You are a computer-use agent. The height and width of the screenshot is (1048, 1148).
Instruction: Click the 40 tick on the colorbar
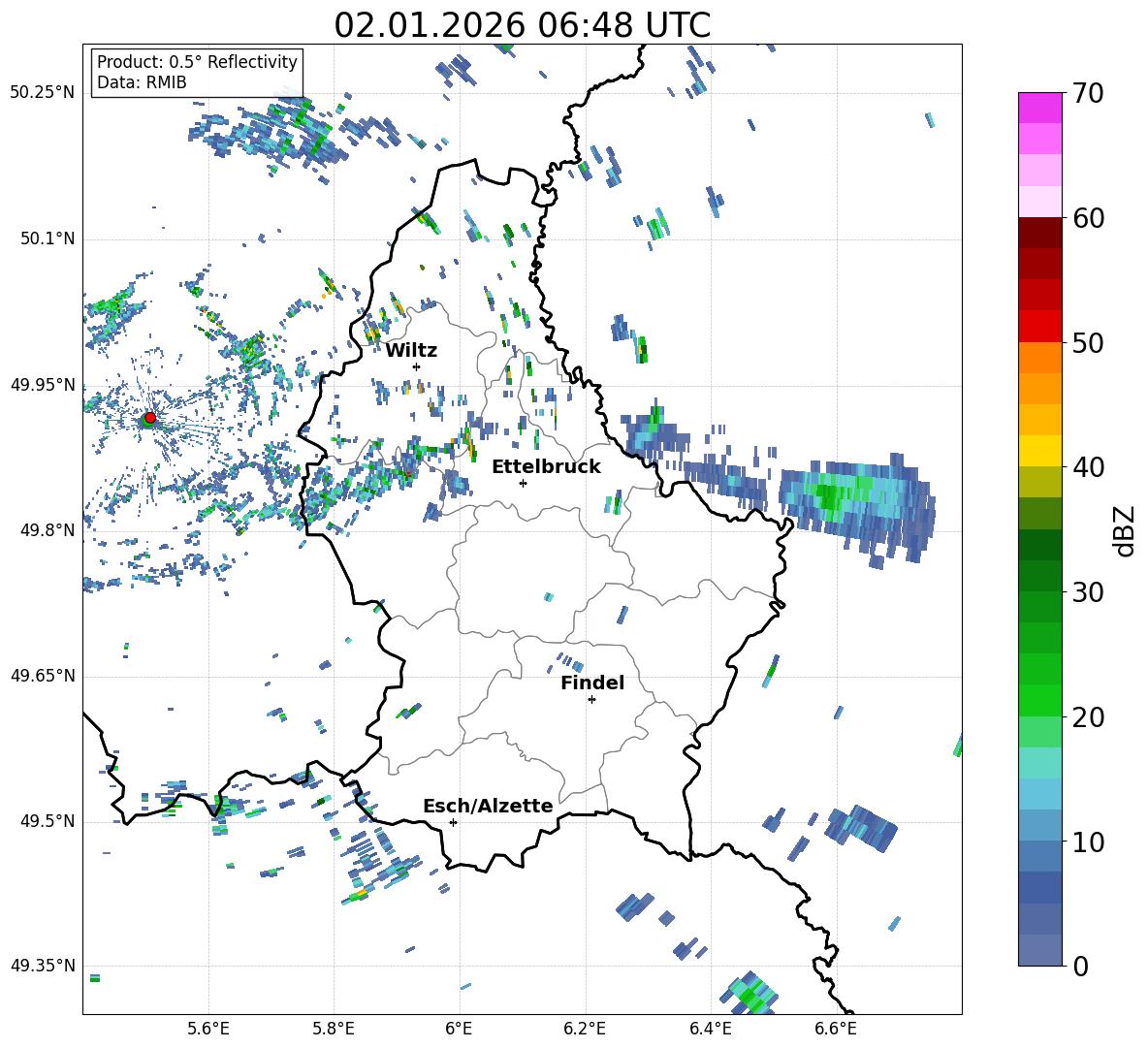[x=1088, y=467]
